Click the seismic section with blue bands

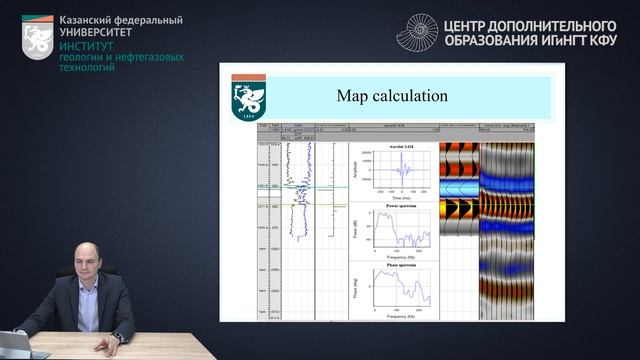pos(507,231)
